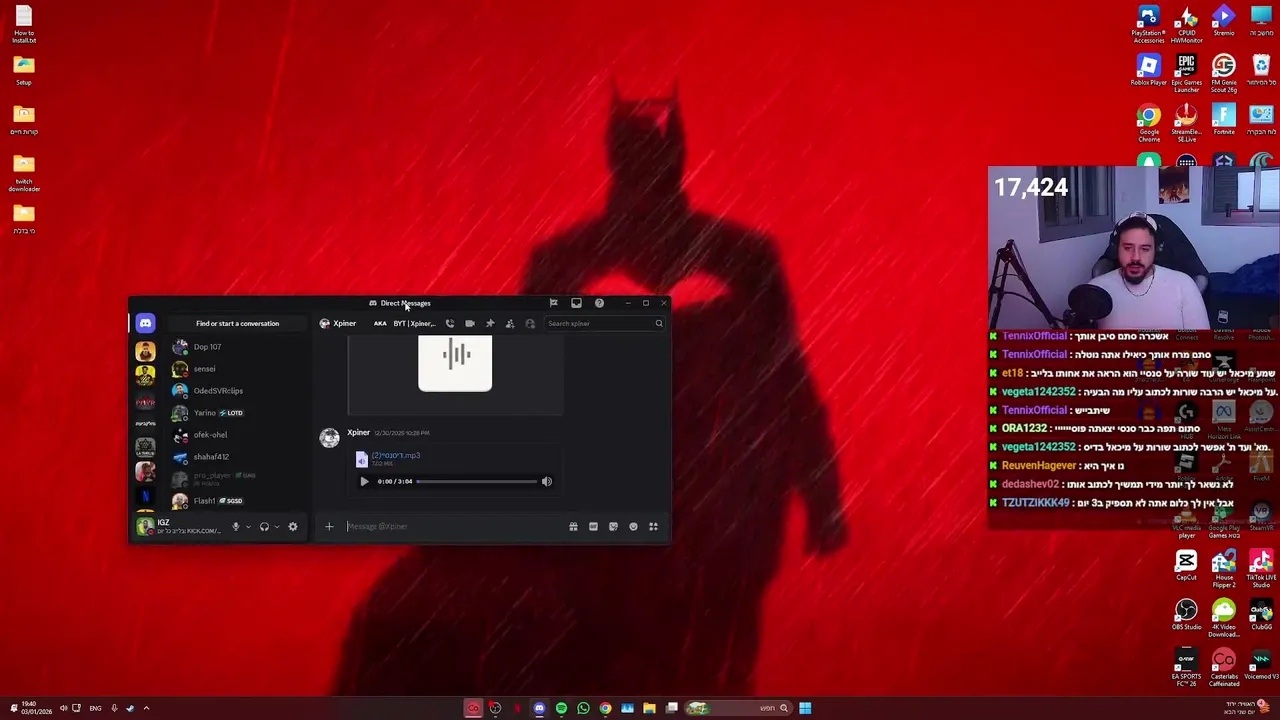
Task: Open Windows Start button in taskbar
Action: tap(805, 708)
